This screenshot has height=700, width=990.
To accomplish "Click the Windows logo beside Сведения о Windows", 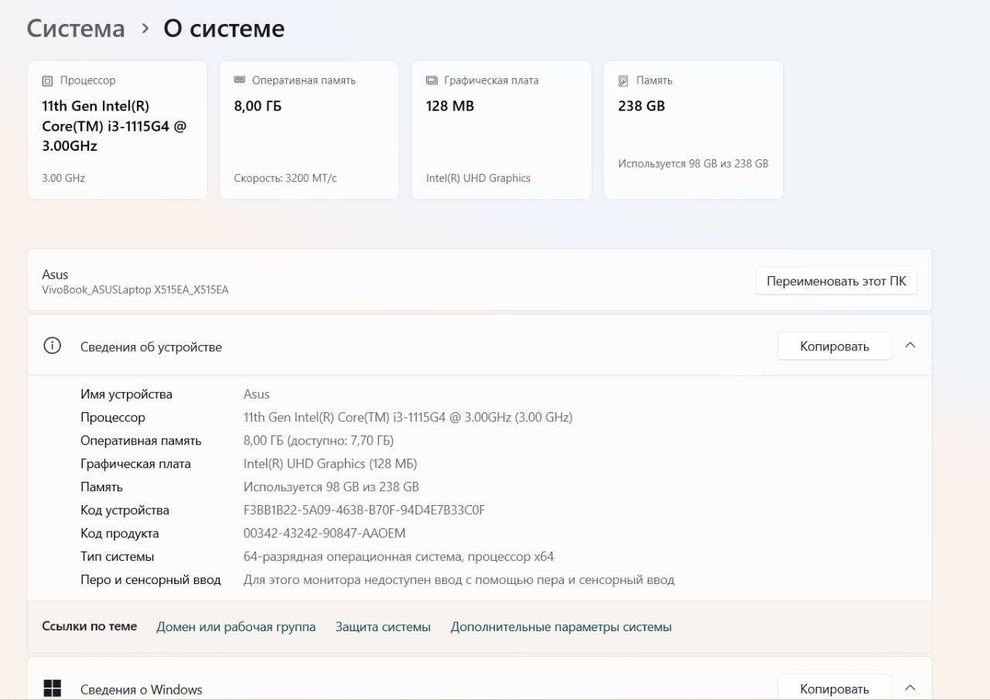I will 52,689.
